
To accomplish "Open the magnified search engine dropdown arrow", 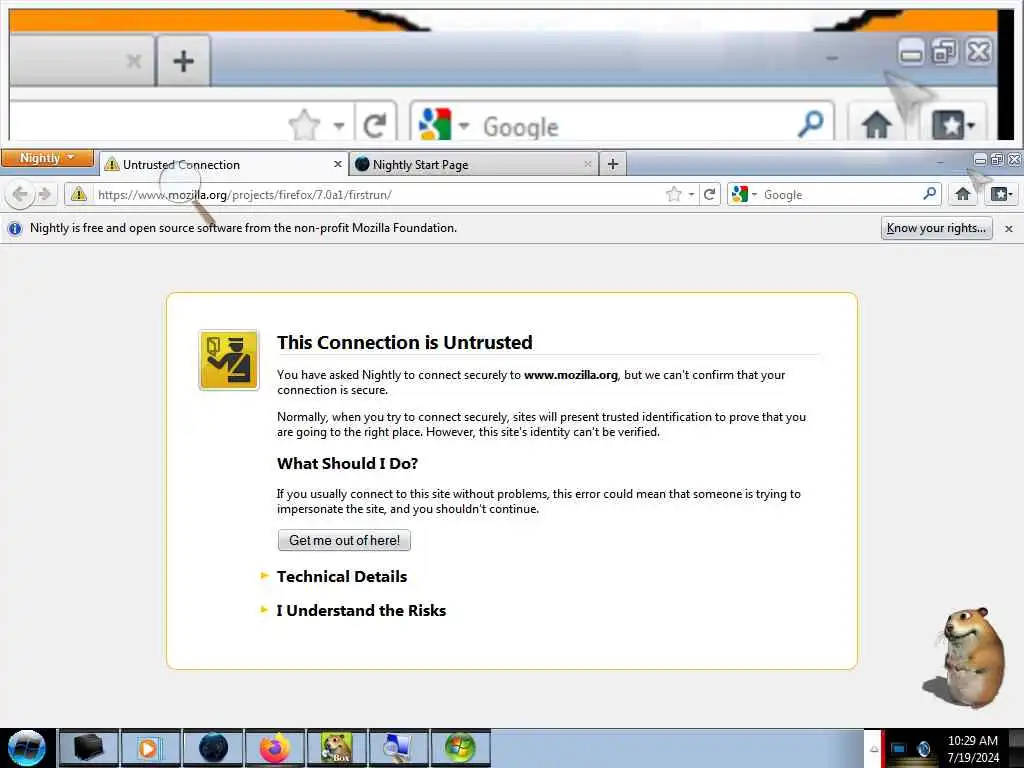I will tap(464, 125).
